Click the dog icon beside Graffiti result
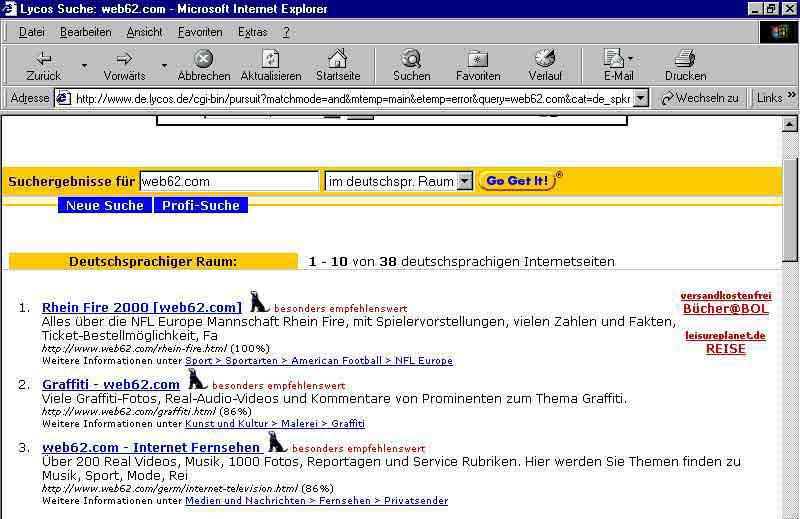 tap(196, 379)
